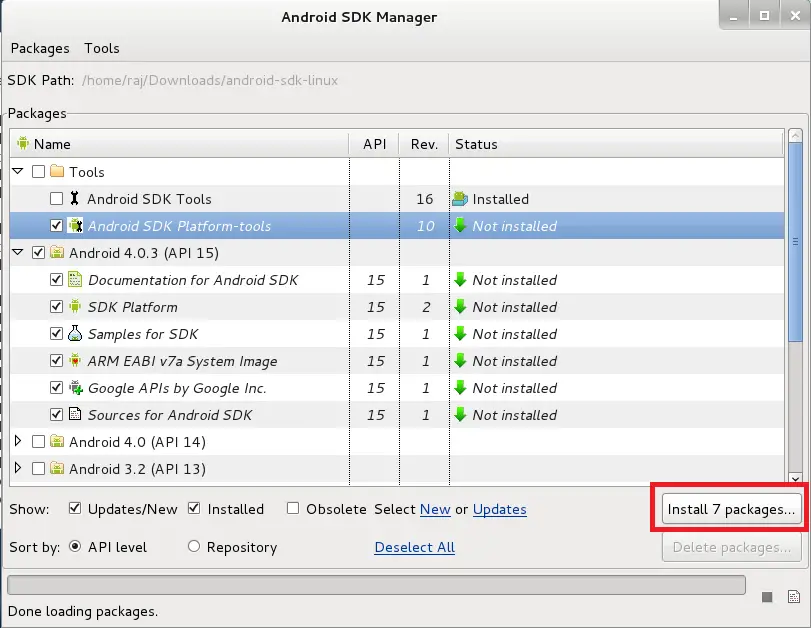
Task: Click the stop square icon in status bar
Action: click(x=767, y=597)
